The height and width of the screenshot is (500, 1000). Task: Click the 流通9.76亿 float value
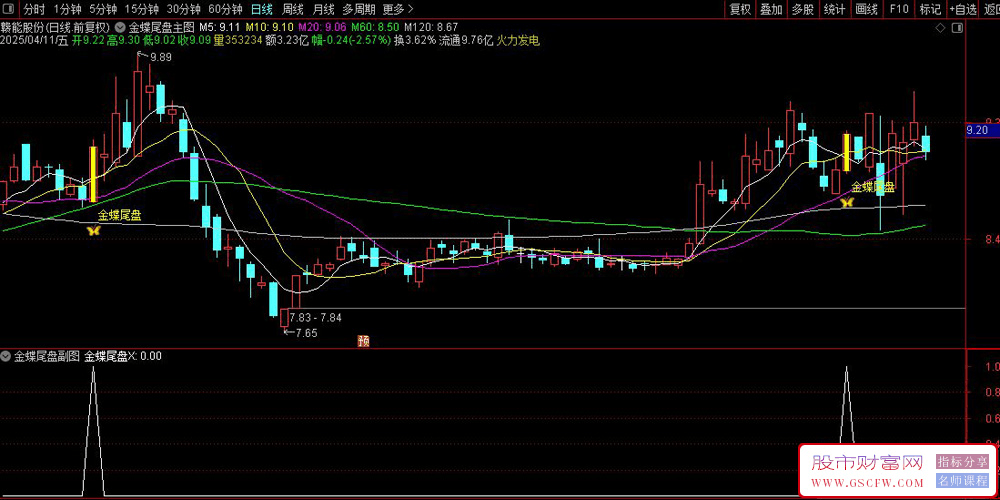pos(466,41)
